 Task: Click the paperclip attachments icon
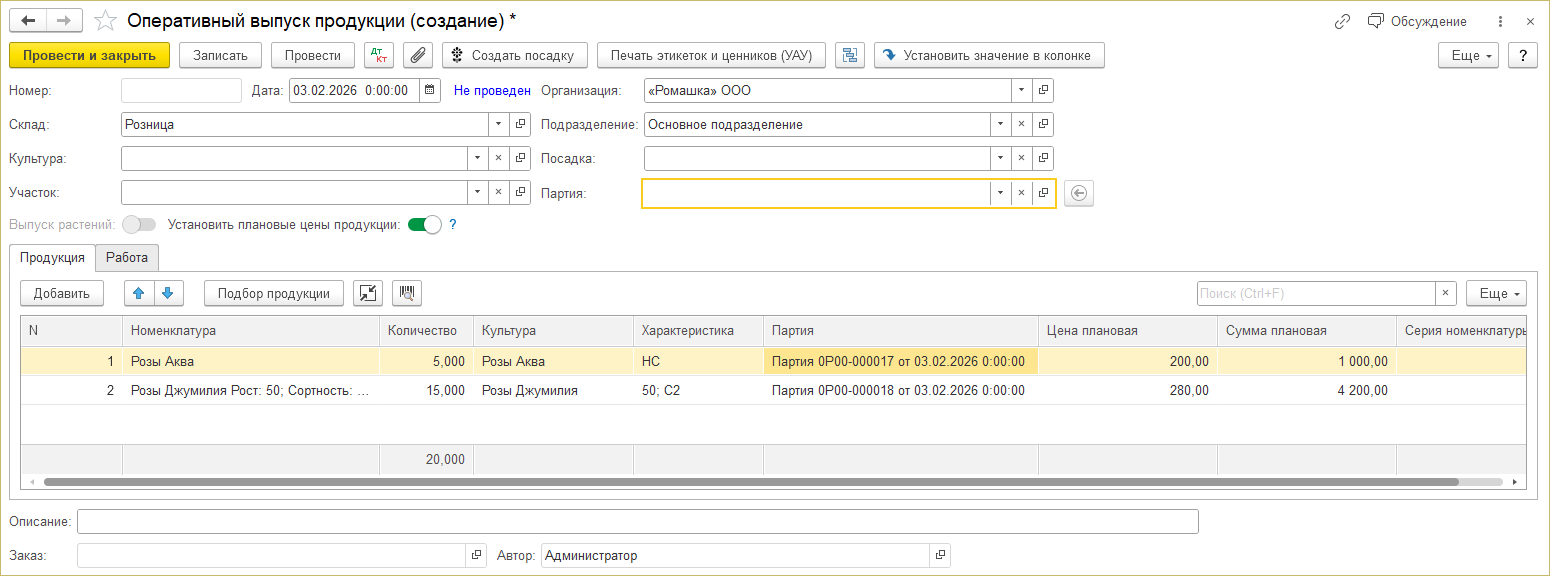[x=418, y=56]
